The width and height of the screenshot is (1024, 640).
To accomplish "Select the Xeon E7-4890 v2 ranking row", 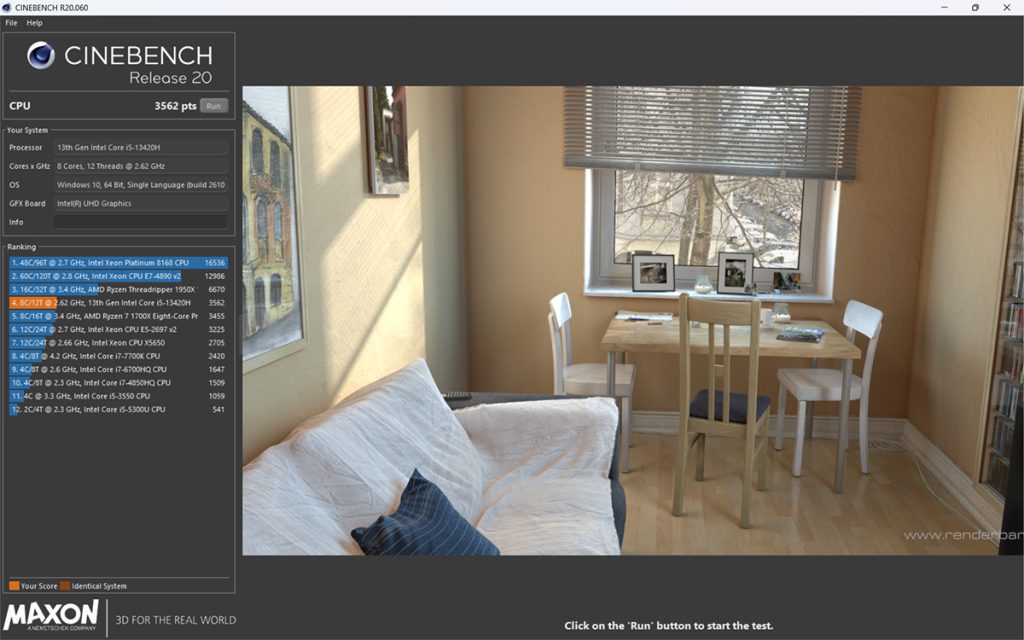I will [x=118, y=276].
